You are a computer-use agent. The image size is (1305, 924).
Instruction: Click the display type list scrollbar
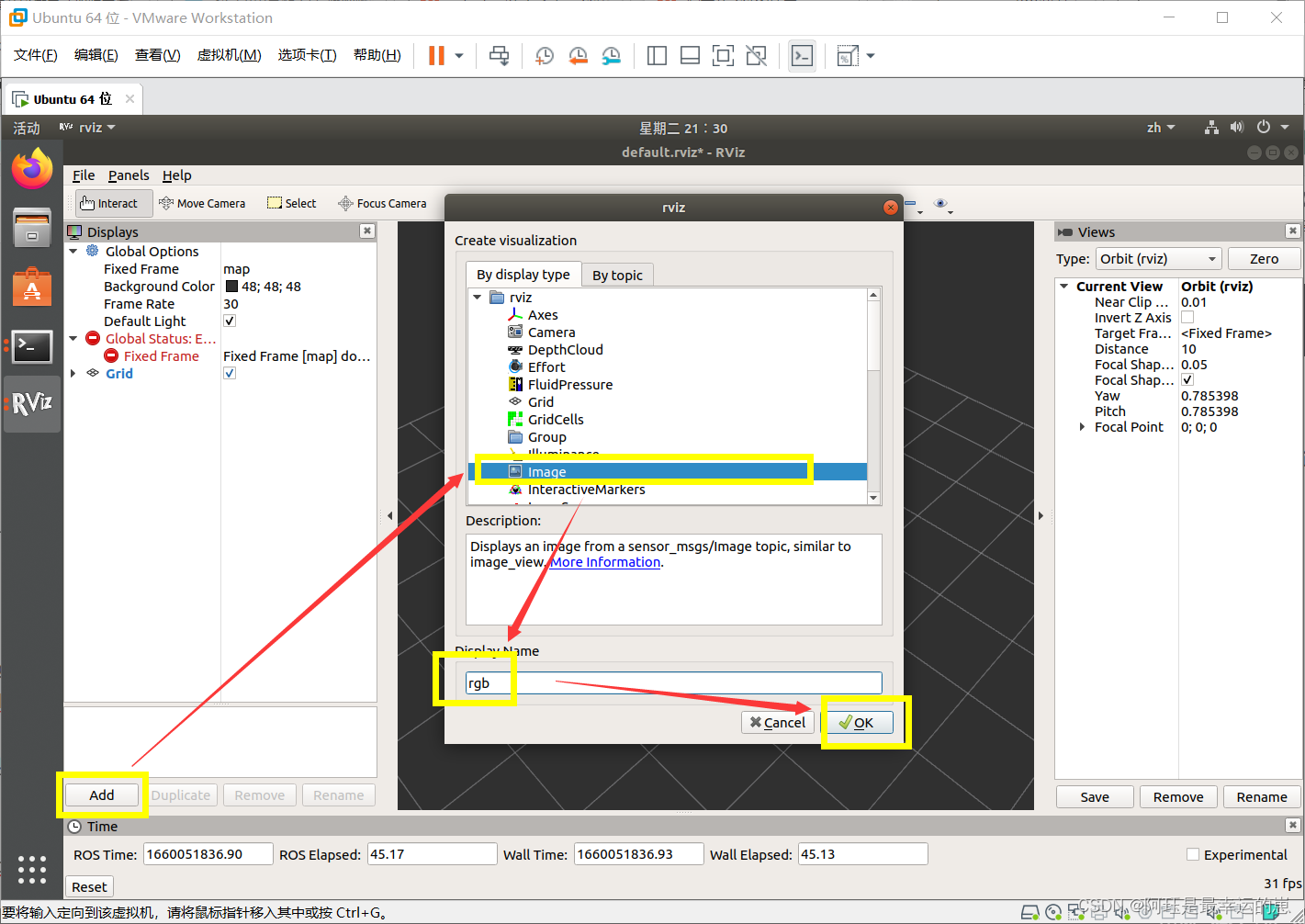[x=873, y=396]
